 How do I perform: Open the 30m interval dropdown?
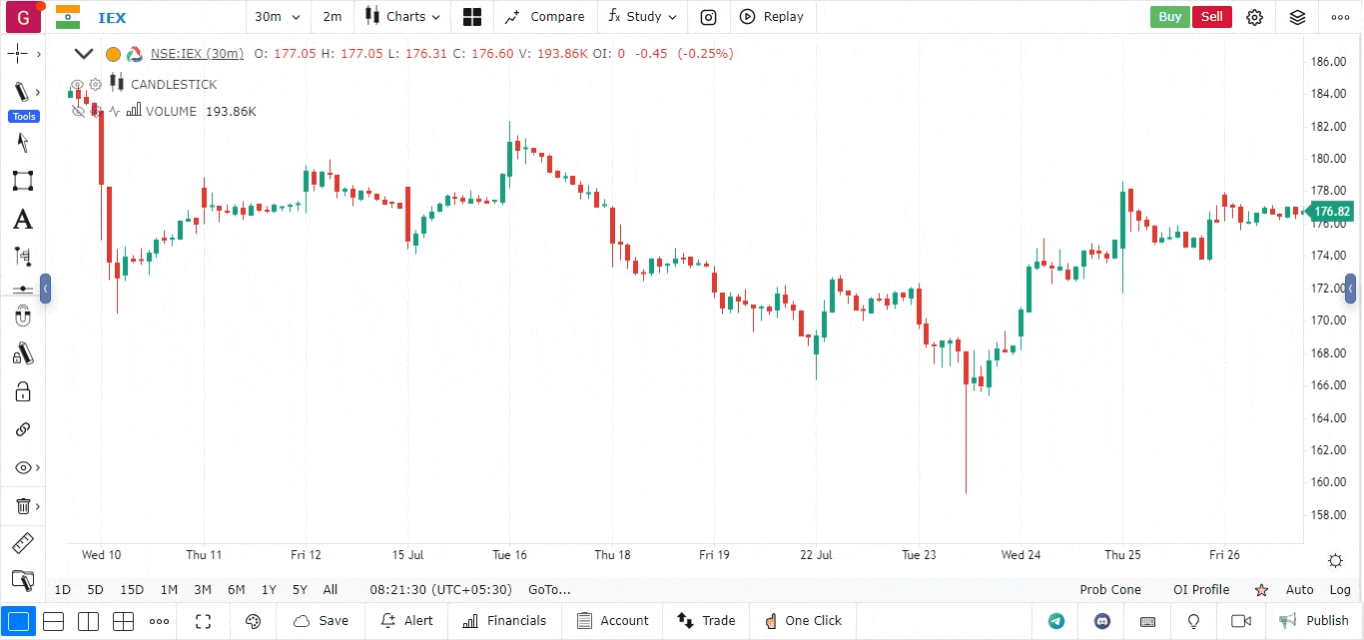277,17
